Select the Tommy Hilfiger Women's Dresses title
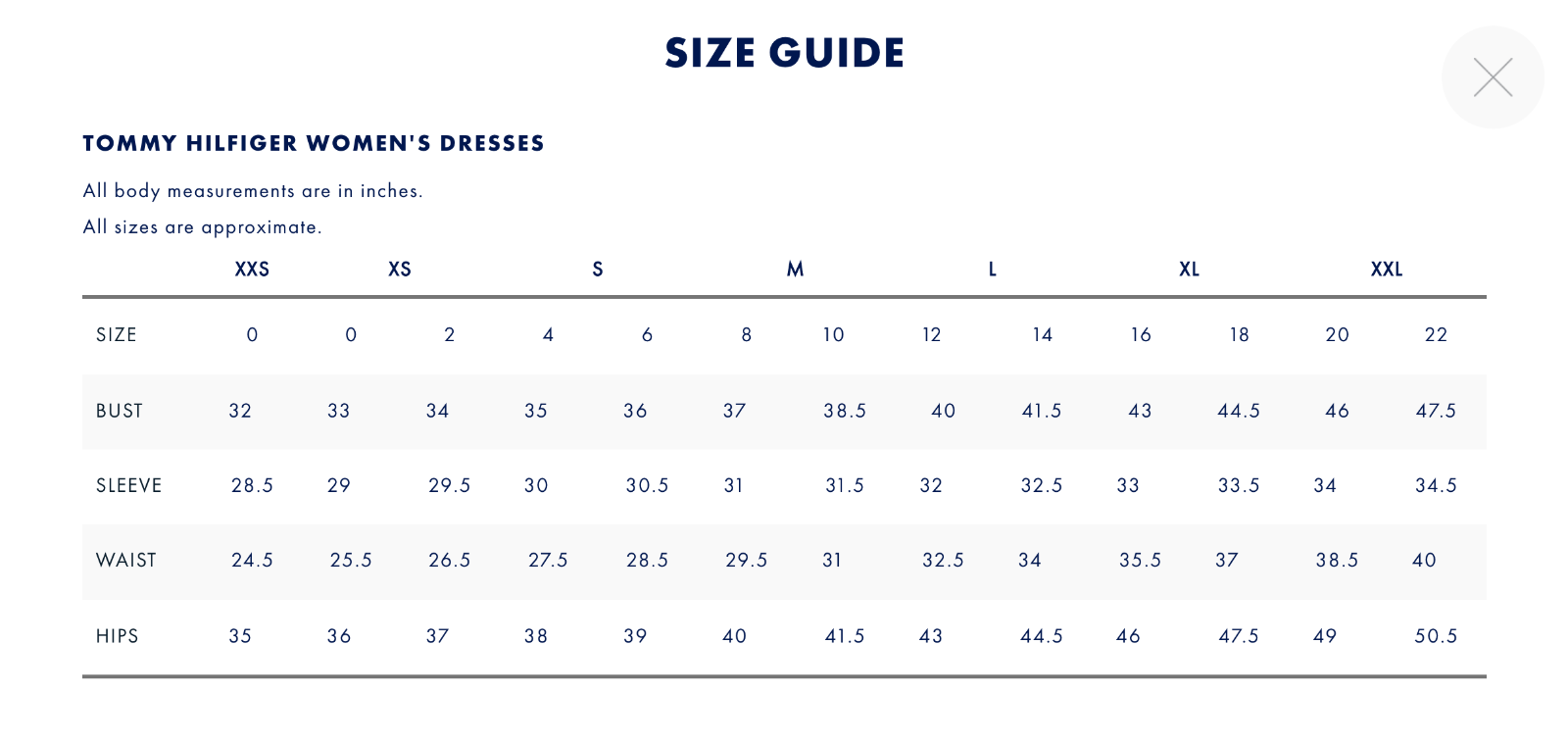Image resolution: width=1568 pixels, height=743 pixels. click(x=314, y=143)
